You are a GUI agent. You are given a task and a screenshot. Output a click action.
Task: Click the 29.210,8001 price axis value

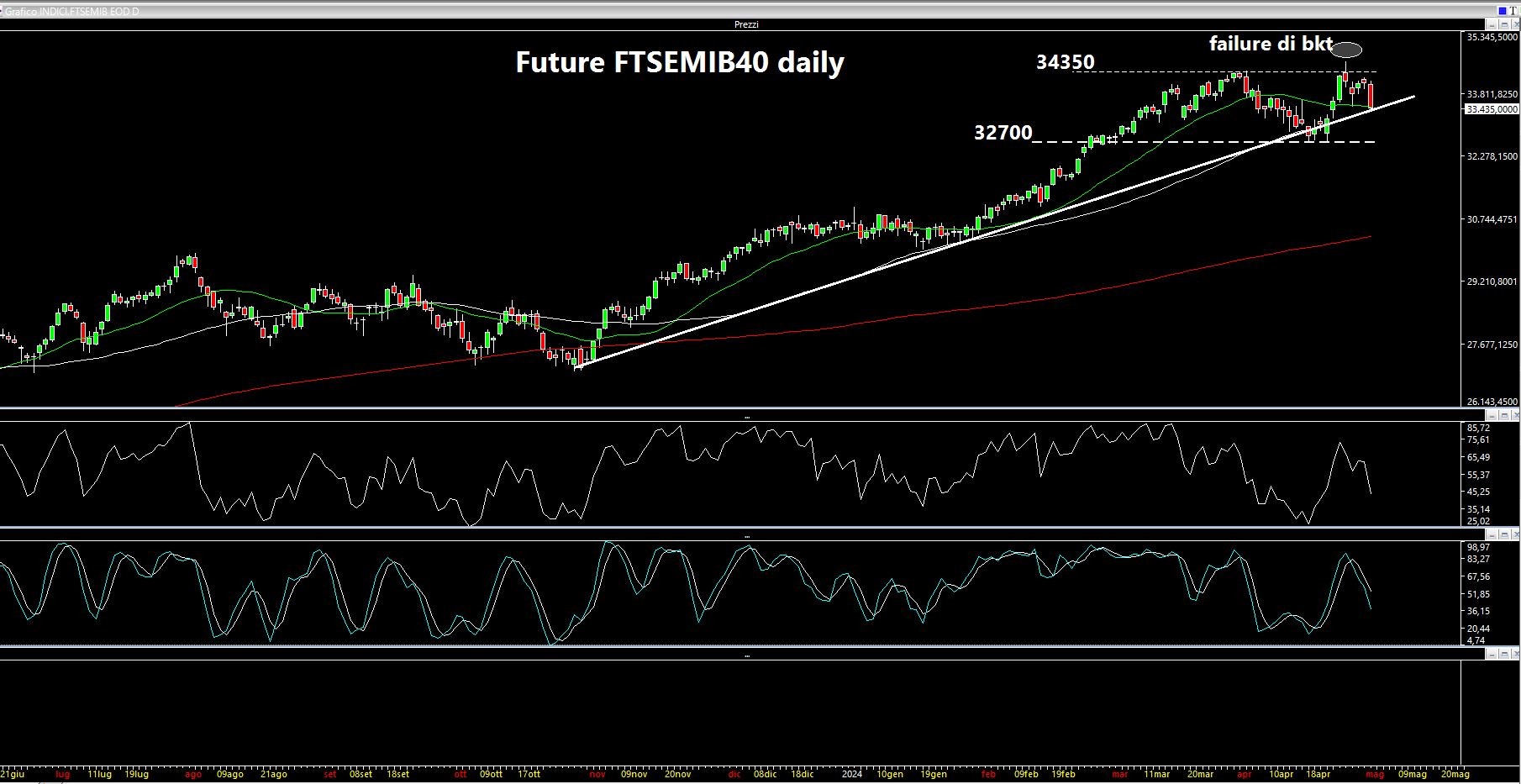pos(1492,282)
